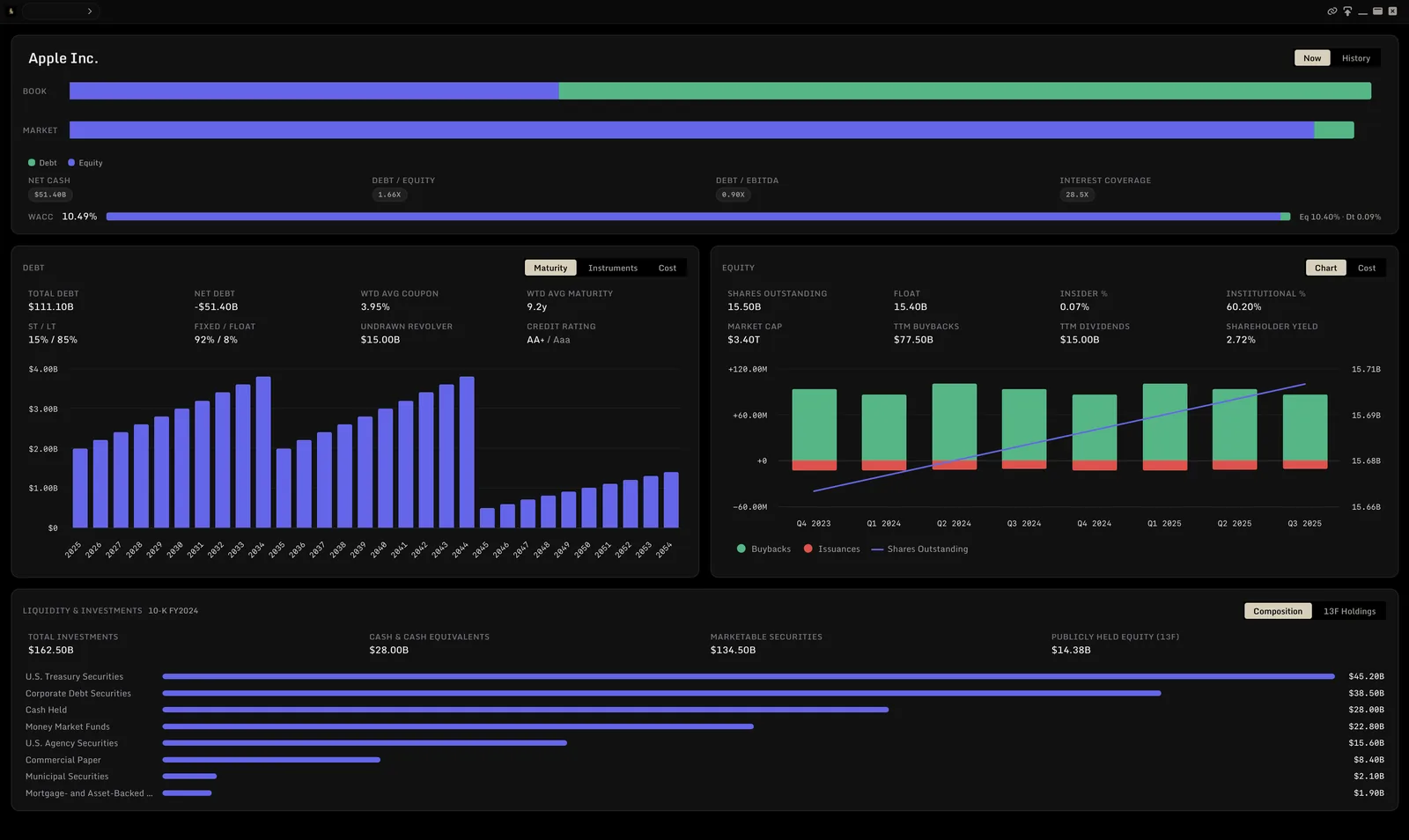The height and width of the screenshot is (840, 1409).
Task: Click the Commercial Paper row label
Action: [x=63, y=760]
